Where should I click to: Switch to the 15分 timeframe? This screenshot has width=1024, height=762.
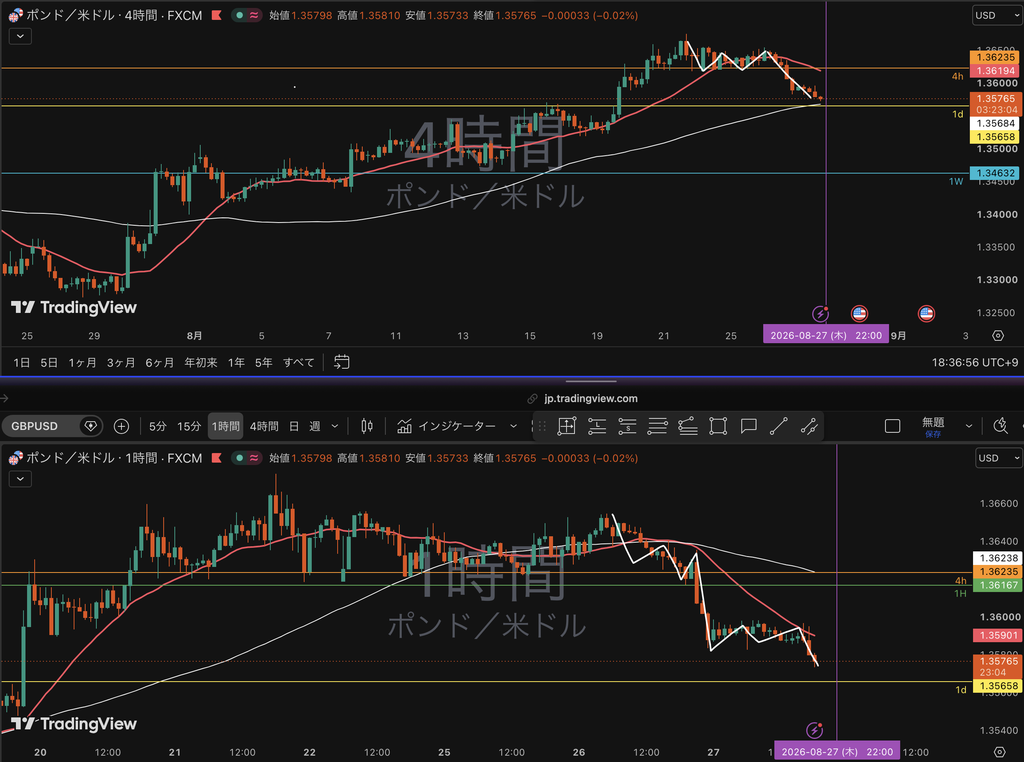[x=189, y=426]
